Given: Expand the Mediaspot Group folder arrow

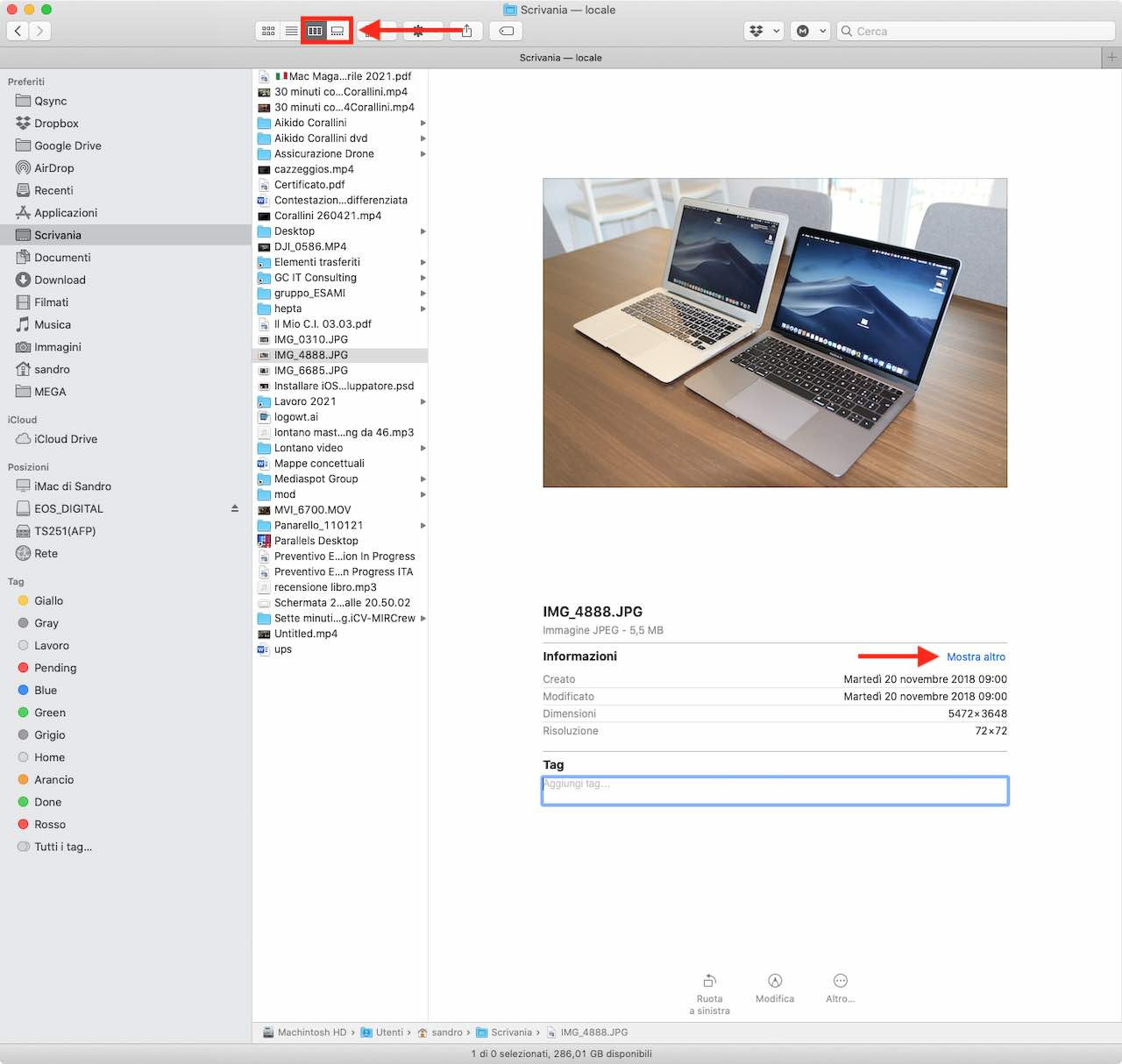Looking at the screenshot, I should pyautogui.click(x=423, y=479).
